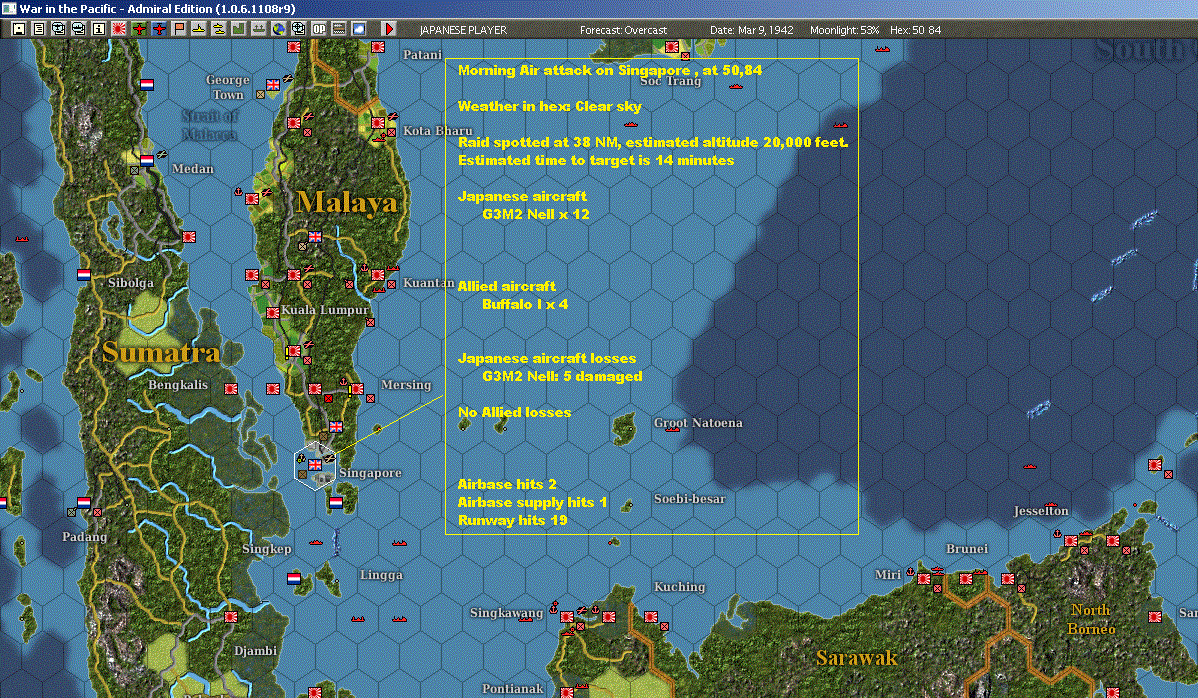This screenshot has width=1198, height=698.
Task: Open the document list toolbar icon
Action: (39, 29)
